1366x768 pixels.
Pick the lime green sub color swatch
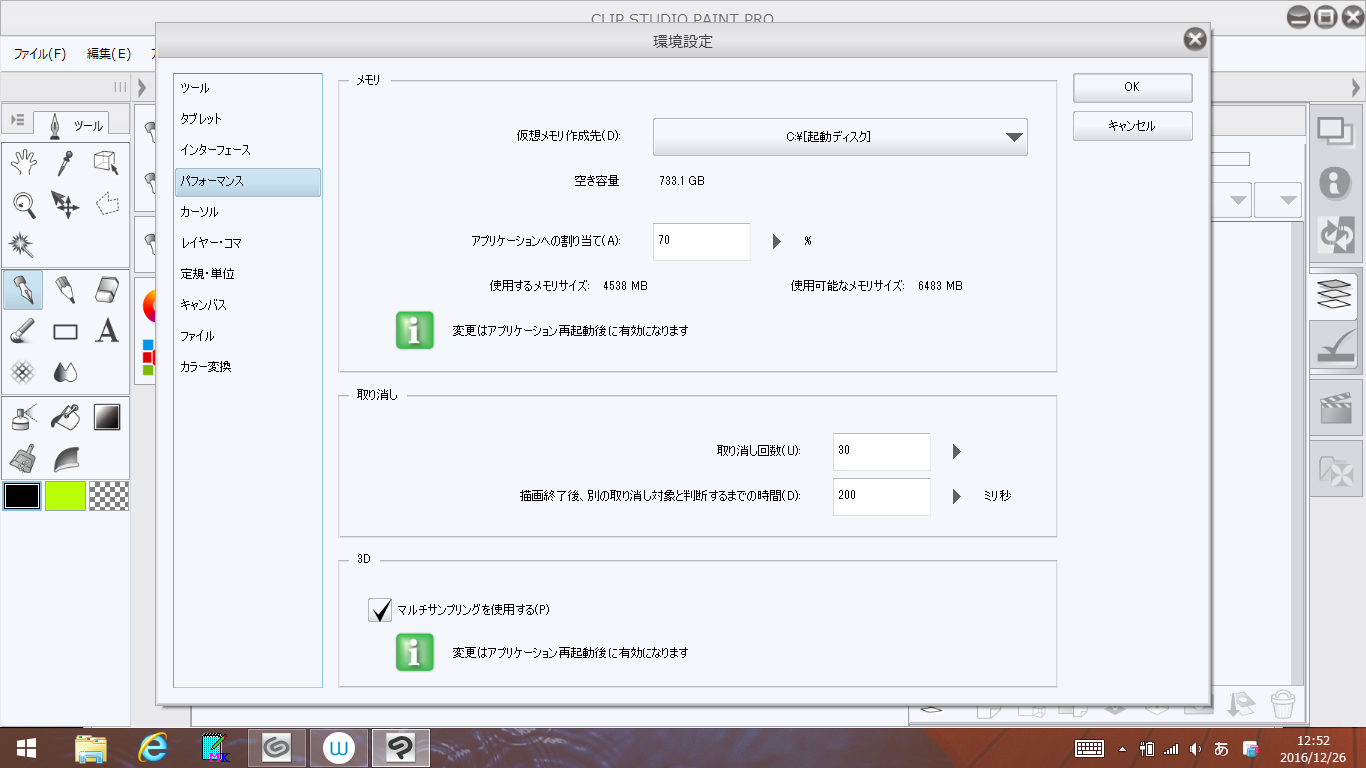pyautogui.click(x=65, y=496)
